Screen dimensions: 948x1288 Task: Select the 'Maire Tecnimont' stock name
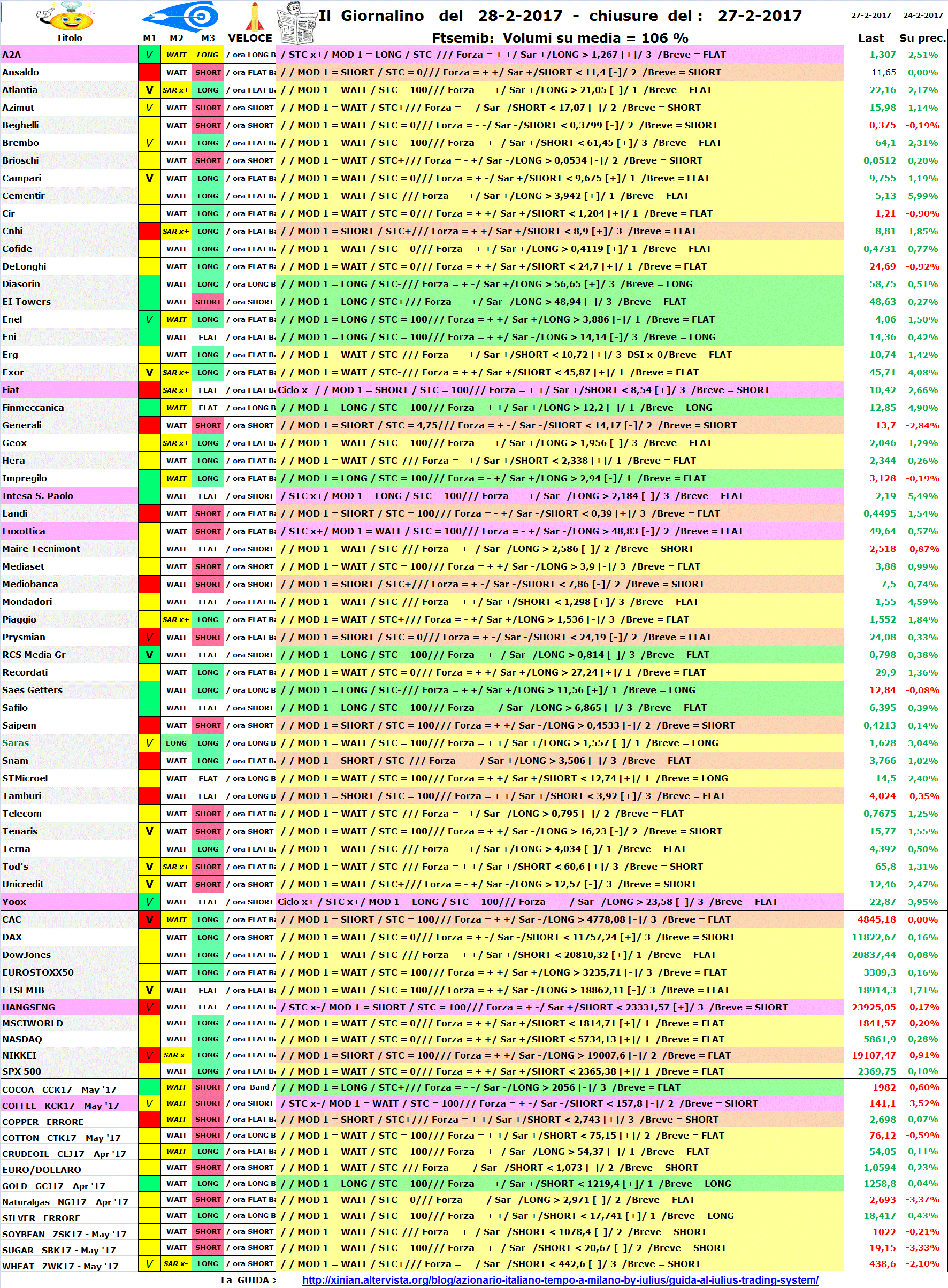coord(41,549)
